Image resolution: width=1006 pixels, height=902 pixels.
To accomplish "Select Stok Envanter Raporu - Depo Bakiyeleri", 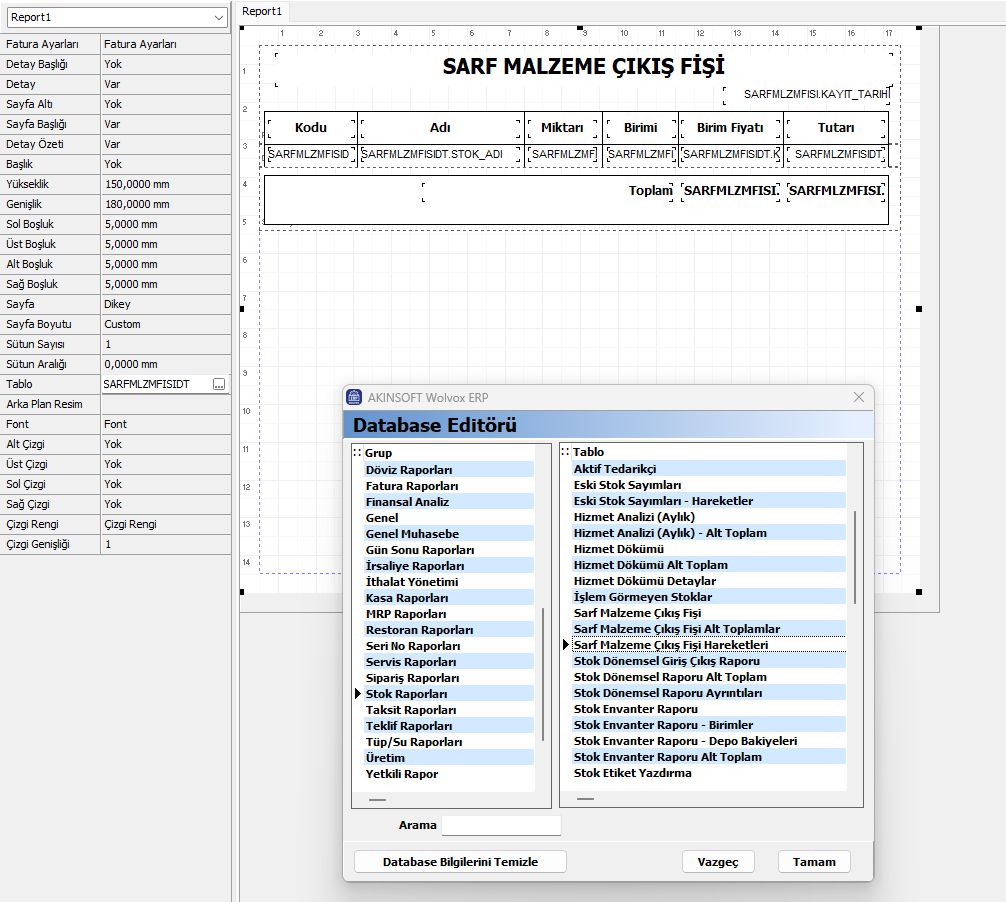I will point(709,741).
